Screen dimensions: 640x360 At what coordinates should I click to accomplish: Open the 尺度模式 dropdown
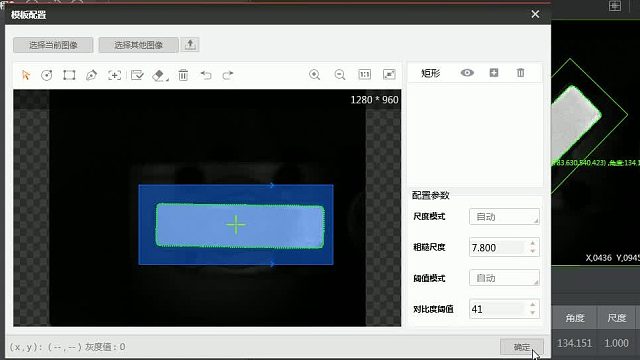tap(504, 217)
